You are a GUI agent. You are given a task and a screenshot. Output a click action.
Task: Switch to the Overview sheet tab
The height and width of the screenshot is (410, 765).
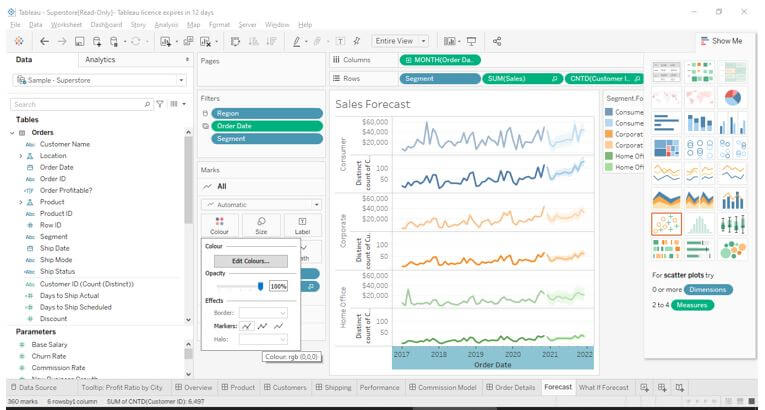click(x=194, y=388)
